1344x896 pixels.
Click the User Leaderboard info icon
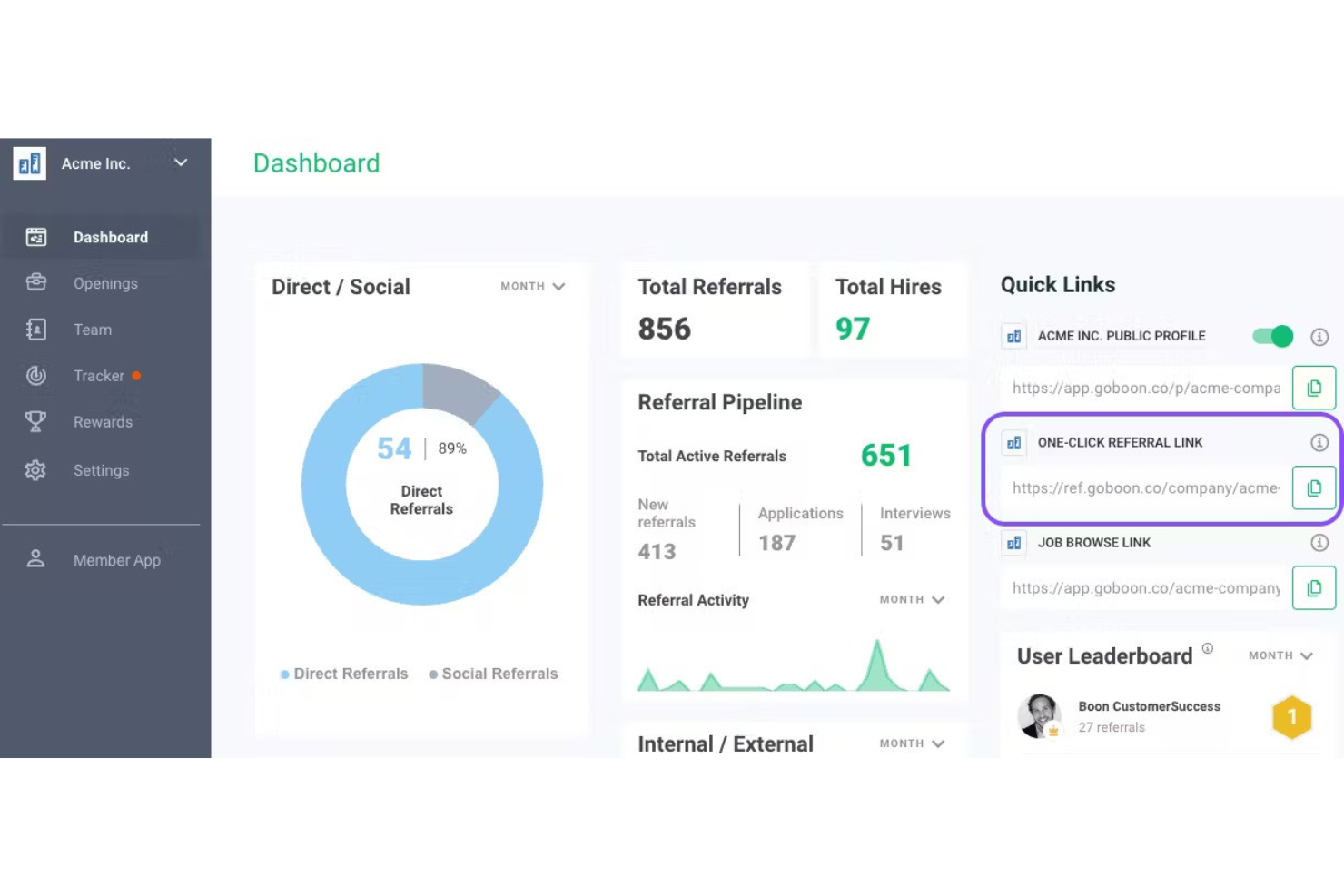1207,648
